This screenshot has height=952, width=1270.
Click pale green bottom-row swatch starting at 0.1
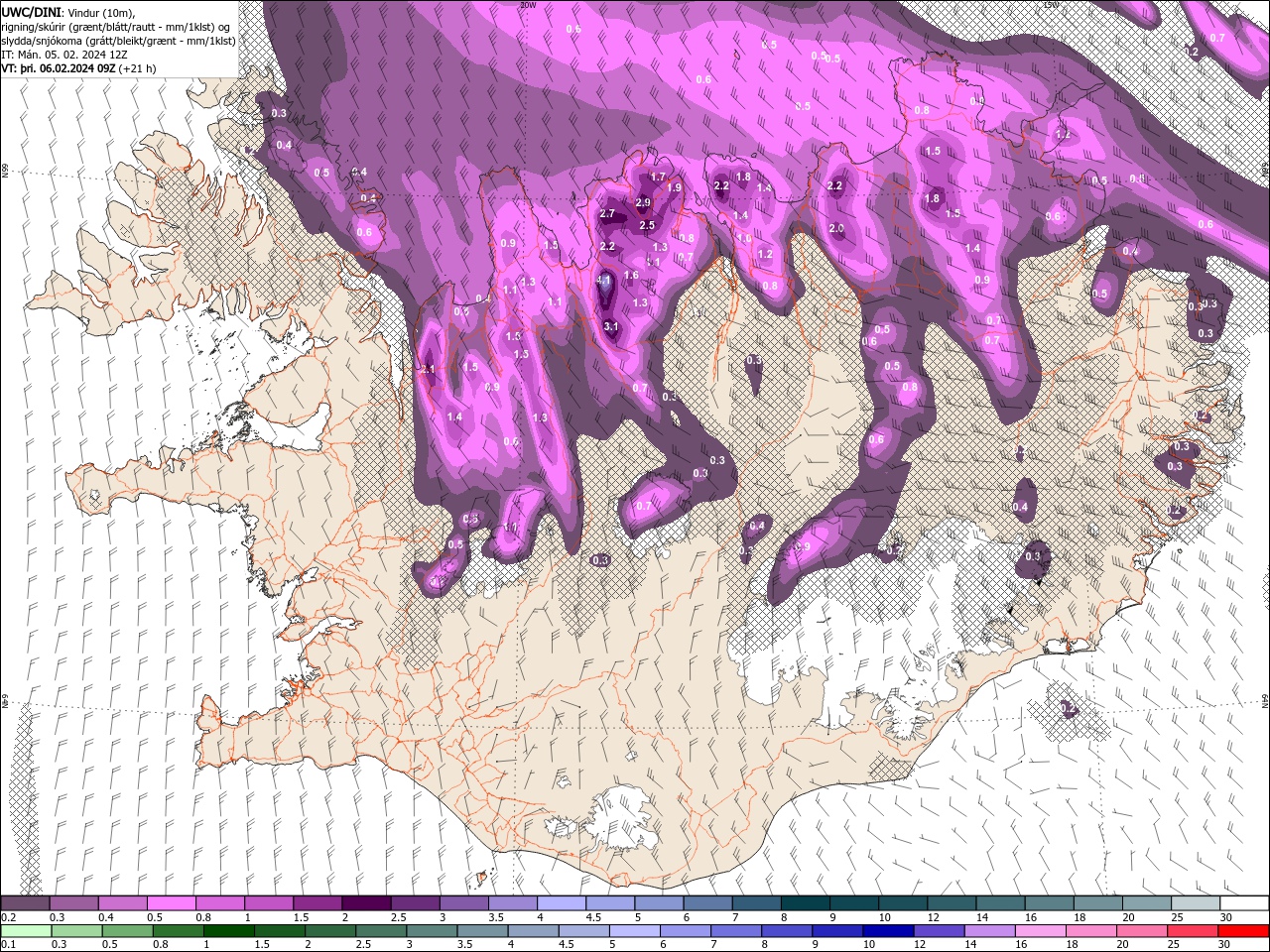point(27,931)
